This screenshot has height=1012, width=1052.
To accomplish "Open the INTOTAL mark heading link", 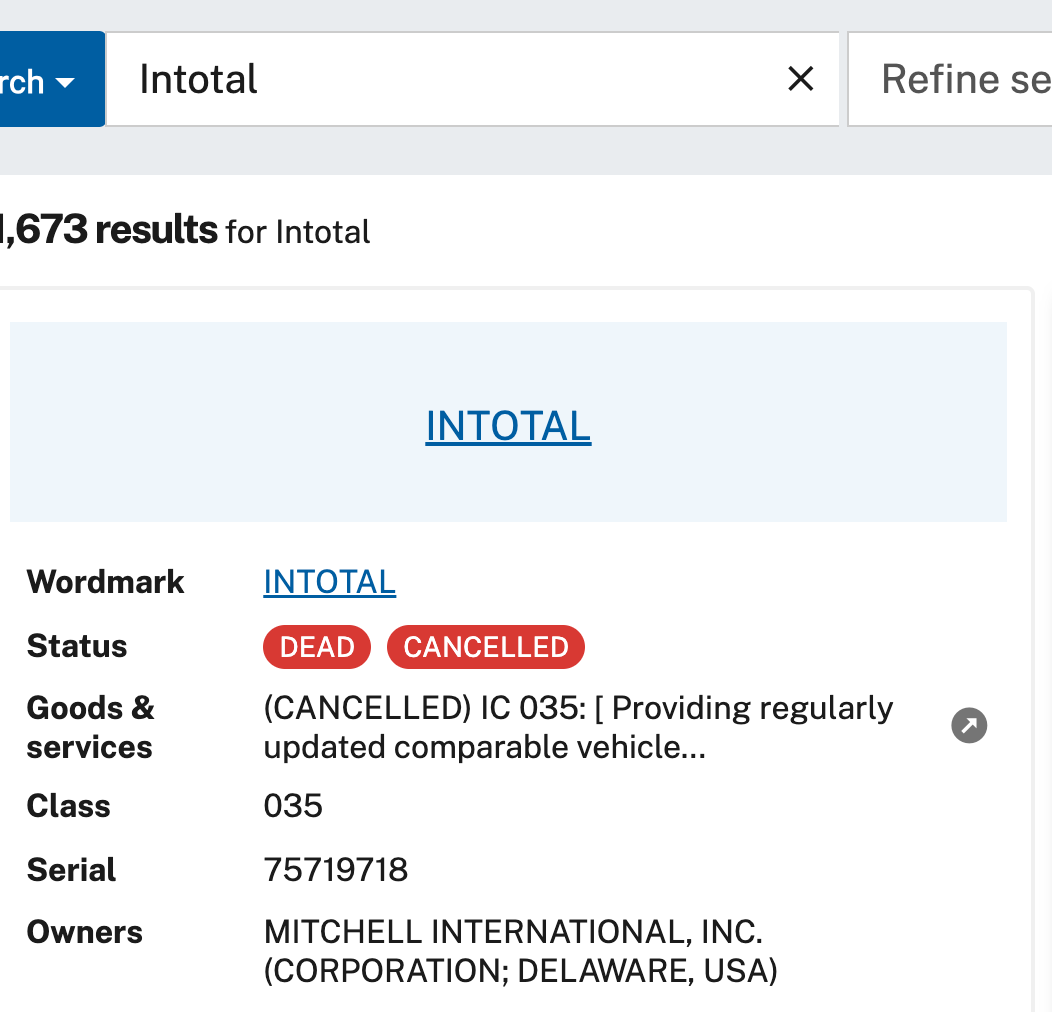I will tap(508, 426).
